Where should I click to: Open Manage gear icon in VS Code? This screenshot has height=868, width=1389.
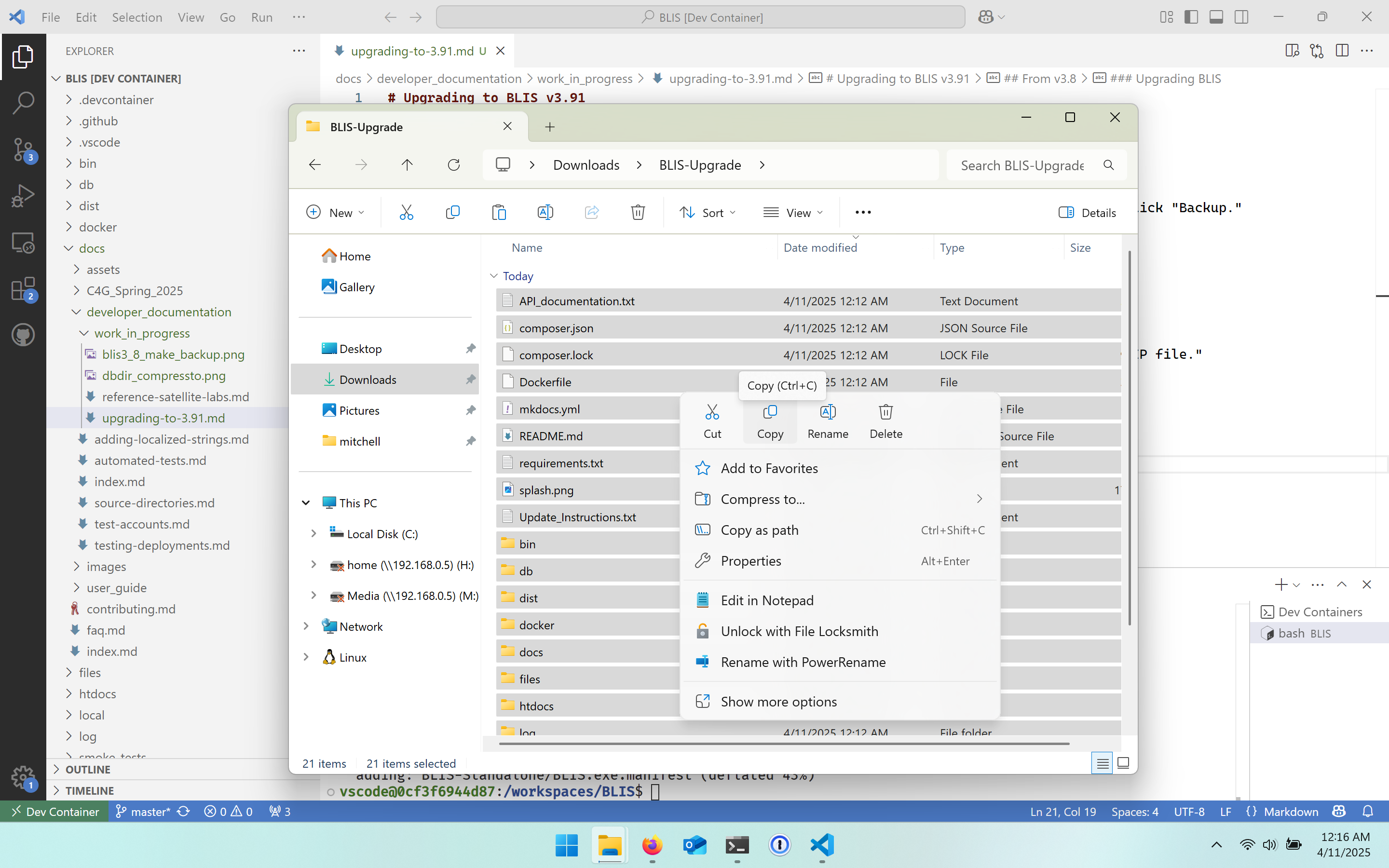point(23,778)
